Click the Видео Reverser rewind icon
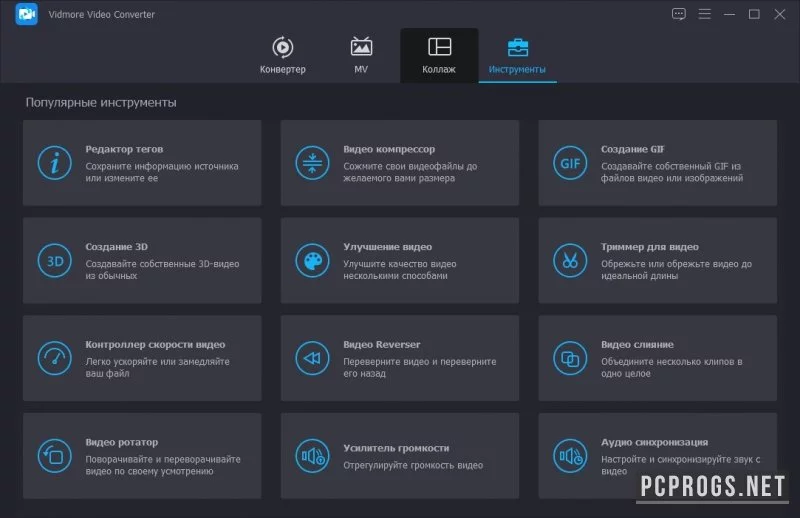Image resolution: width=800 pixels, height=518 pixels. pos(312,358)
